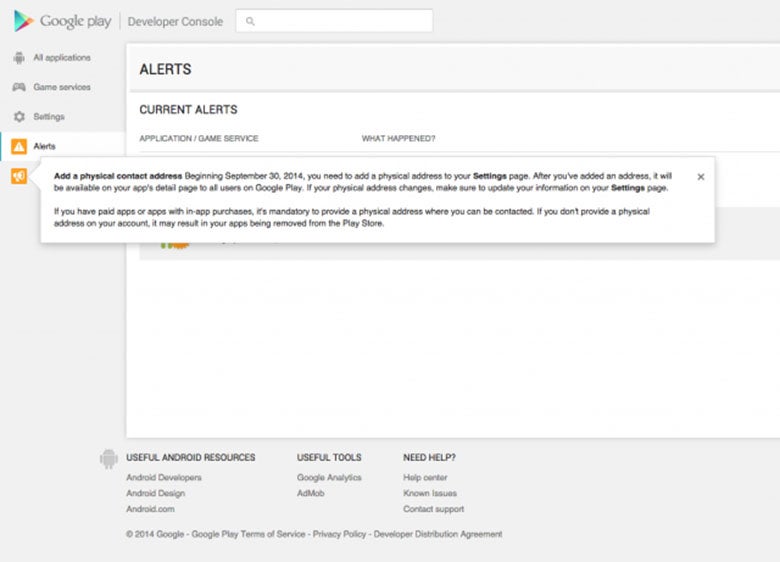Open All applications via Android icon
Screen dimensions: 780x562
pos(19,58)
